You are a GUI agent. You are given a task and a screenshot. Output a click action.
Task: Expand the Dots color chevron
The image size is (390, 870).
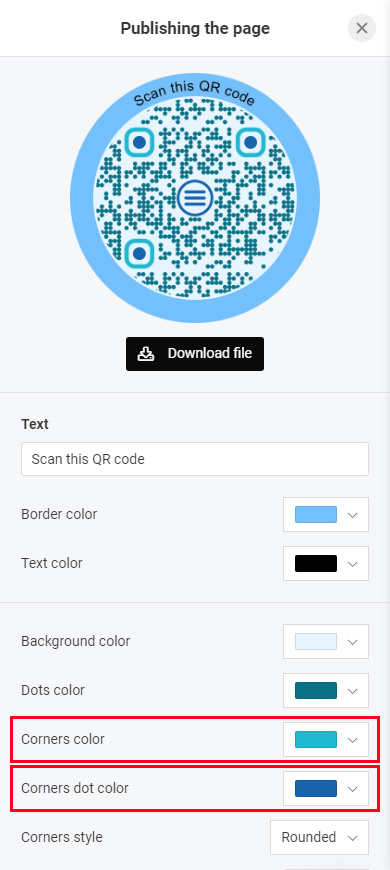[x=352, y=690]
